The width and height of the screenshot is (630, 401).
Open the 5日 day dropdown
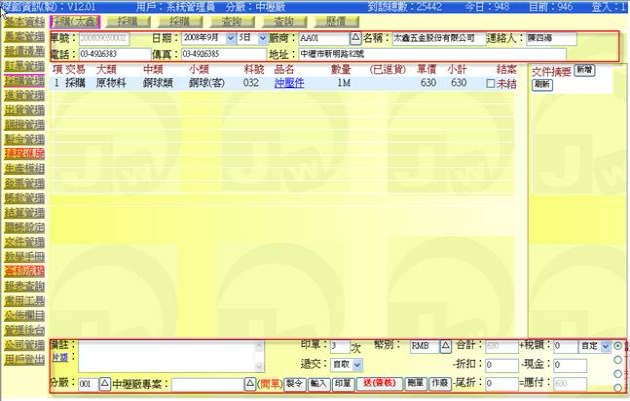click(x=261, y=38)
